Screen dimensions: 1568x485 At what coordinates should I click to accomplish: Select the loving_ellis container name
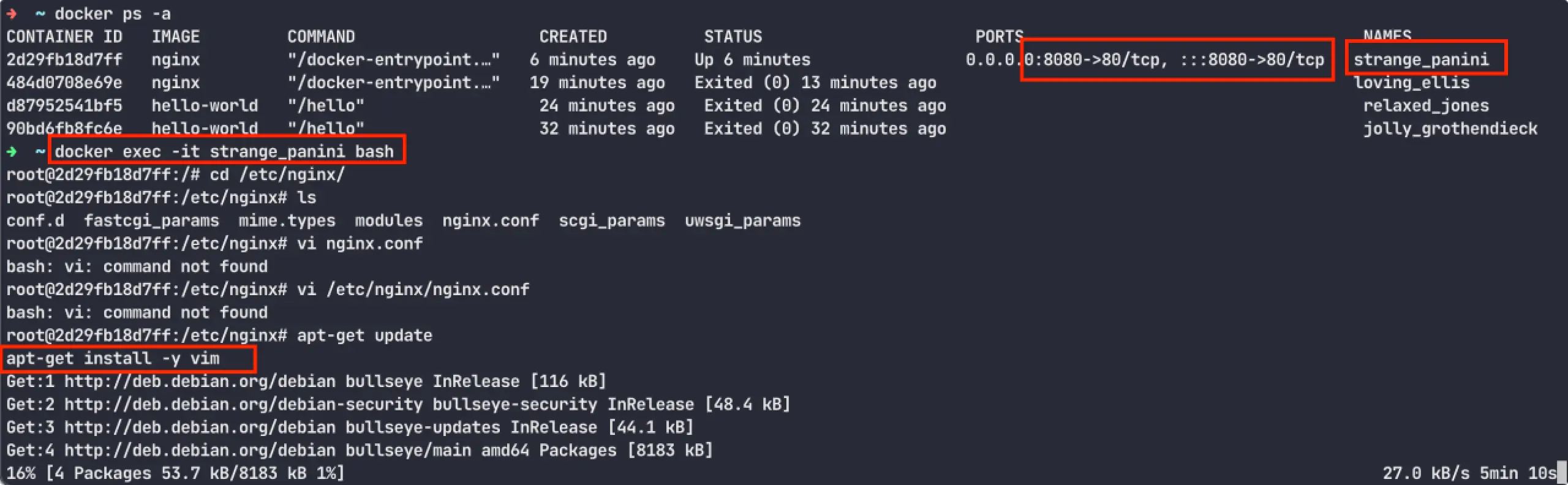pos(1411,83)
